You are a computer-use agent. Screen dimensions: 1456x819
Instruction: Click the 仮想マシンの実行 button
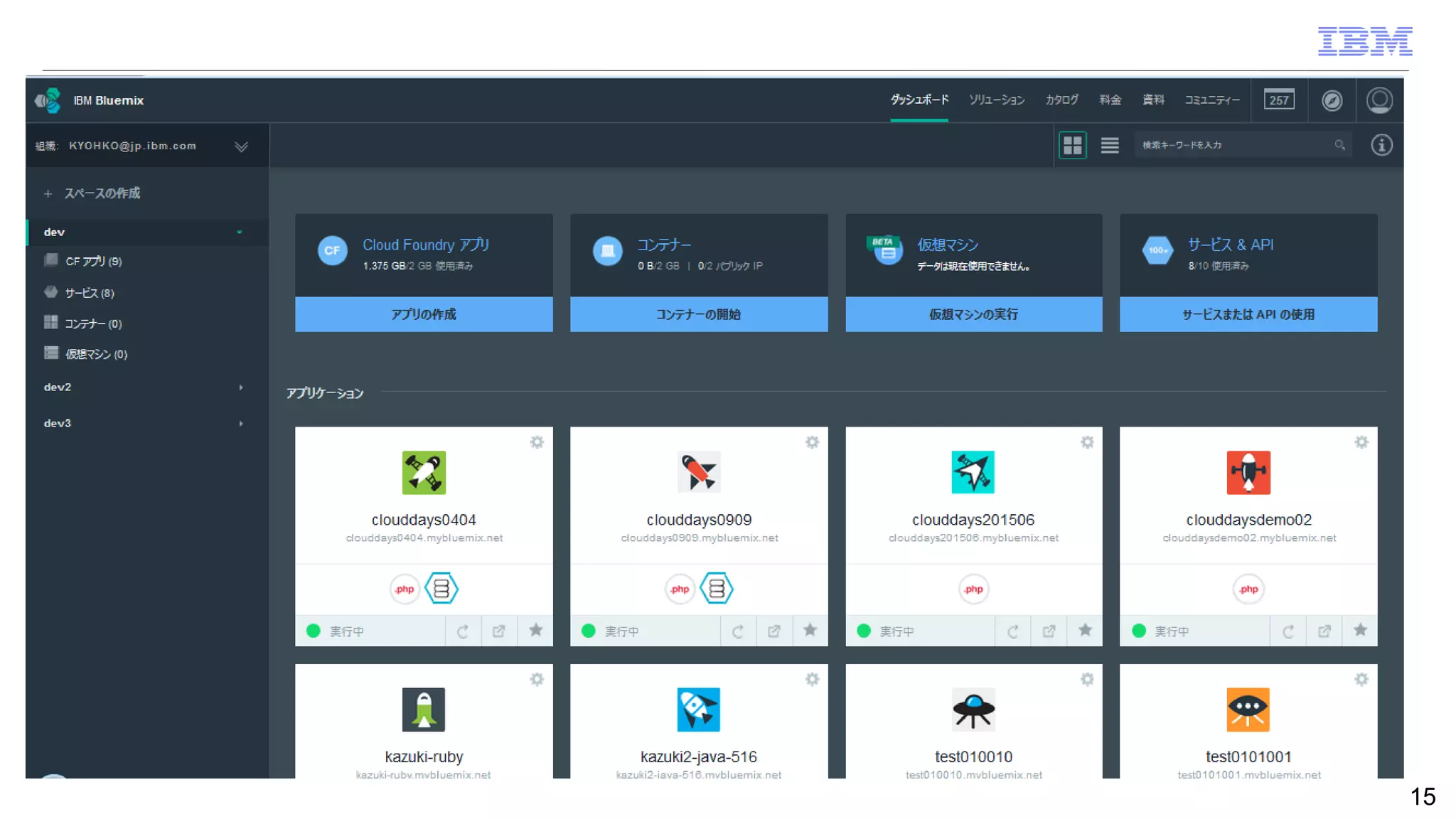tap(973, 314)
